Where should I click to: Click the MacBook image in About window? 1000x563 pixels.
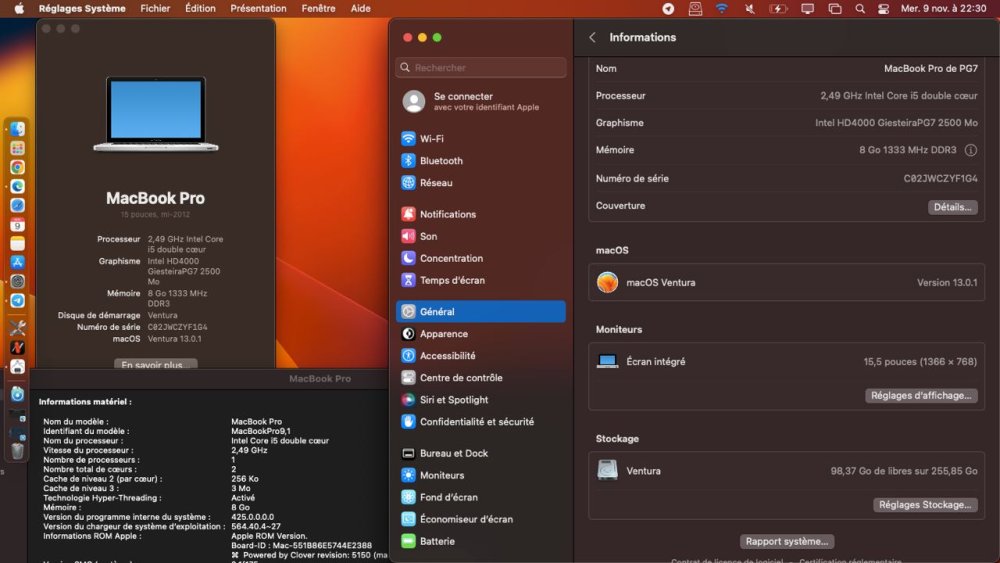tap(156, 115)
